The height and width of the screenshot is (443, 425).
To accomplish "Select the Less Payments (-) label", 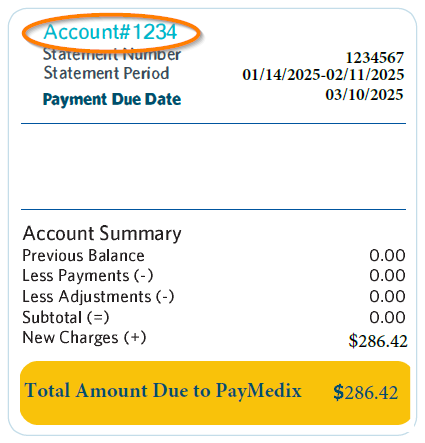I will (88, 276).
